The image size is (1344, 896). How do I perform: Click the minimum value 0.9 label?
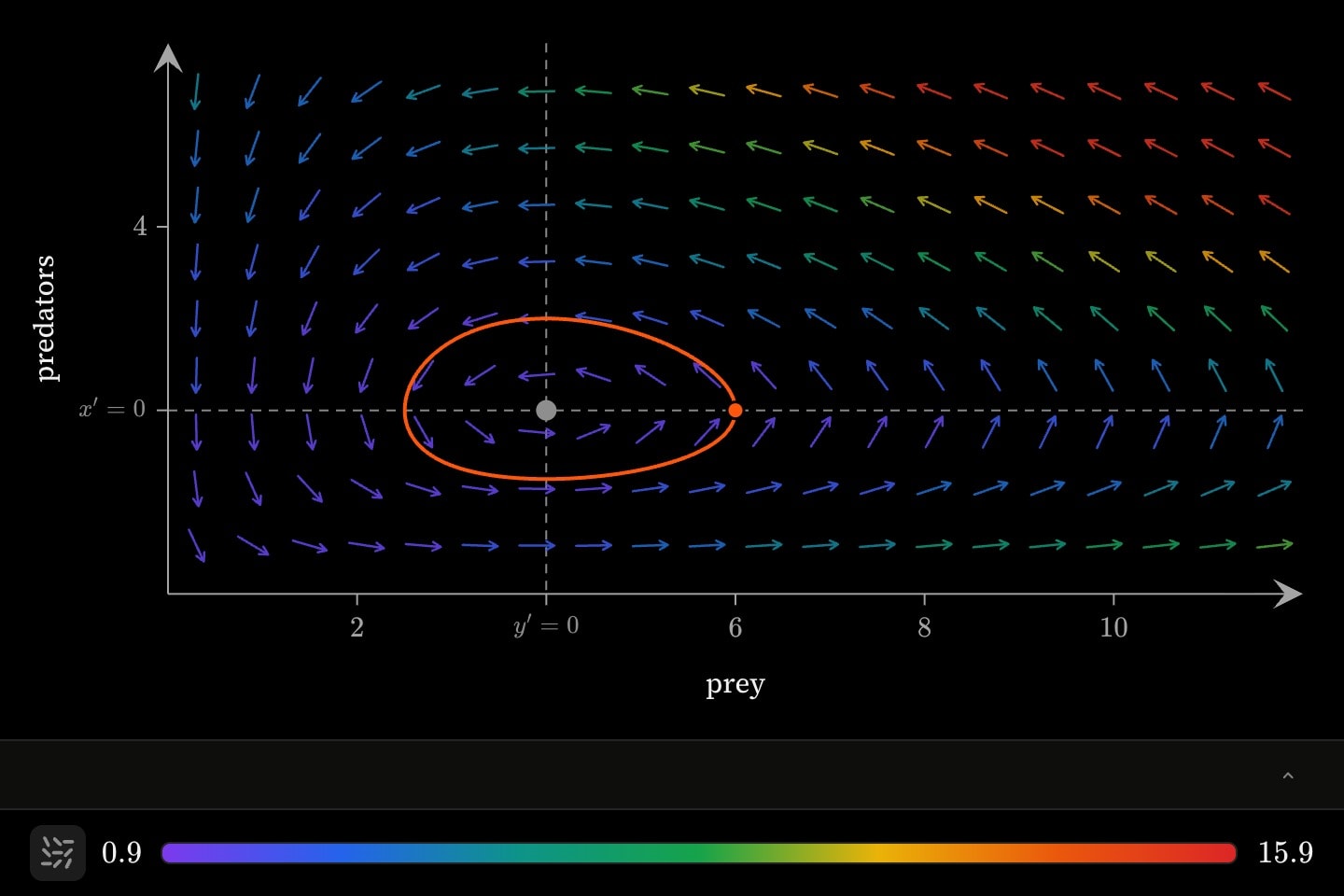click(x=121, y=853)
